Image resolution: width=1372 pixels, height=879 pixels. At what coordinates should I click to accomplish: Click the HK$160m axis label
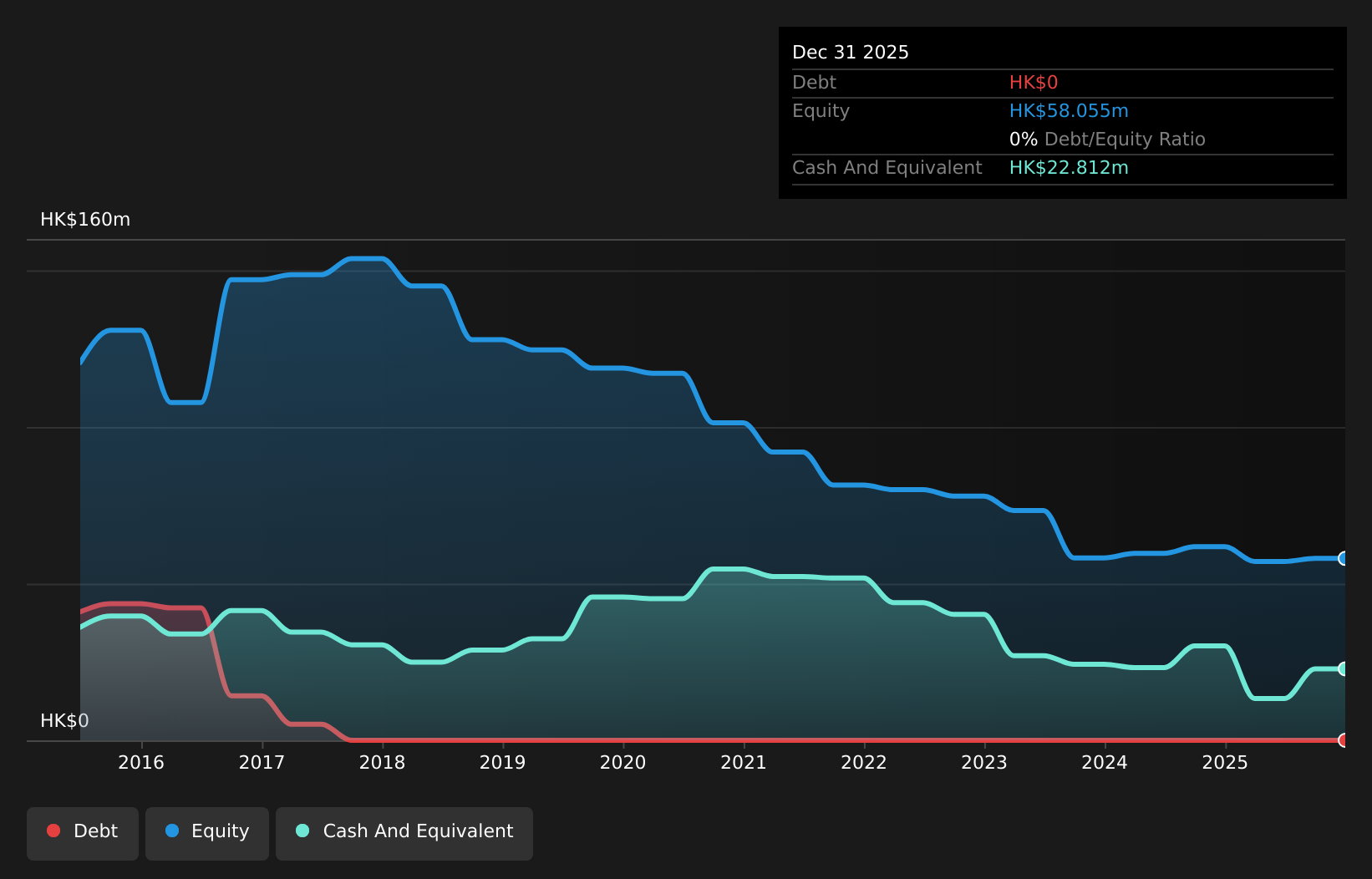[85, 220]
